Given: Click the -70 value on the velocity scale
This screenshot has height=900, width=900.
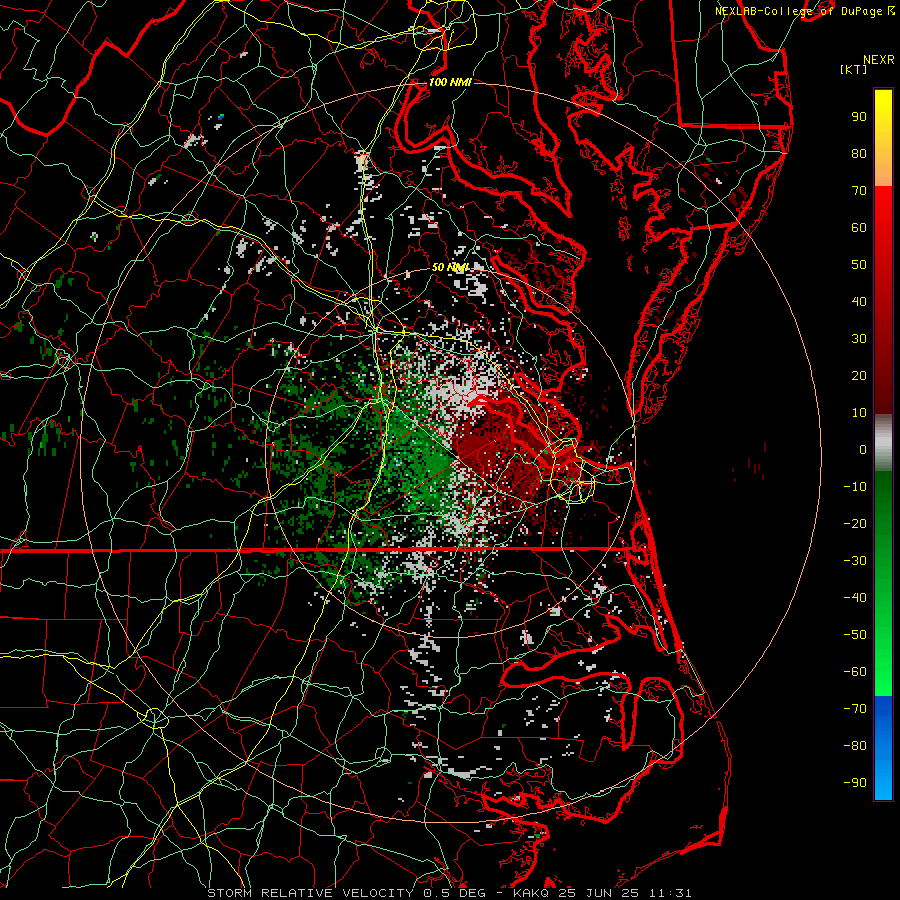Looking at the screenshot, I should pos(855,709).
